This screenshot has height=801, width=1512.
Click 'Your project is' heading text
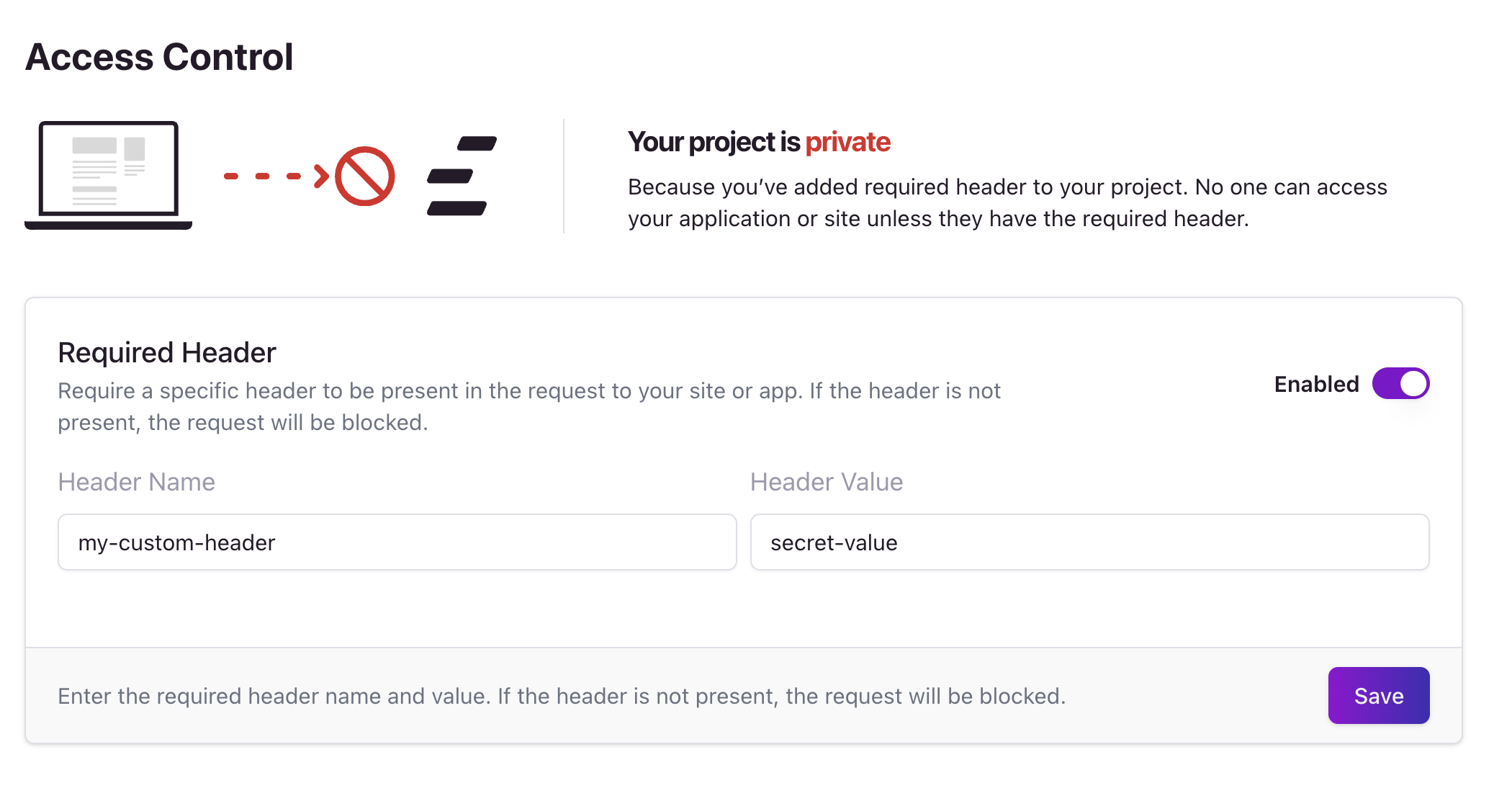pos(714,142)
